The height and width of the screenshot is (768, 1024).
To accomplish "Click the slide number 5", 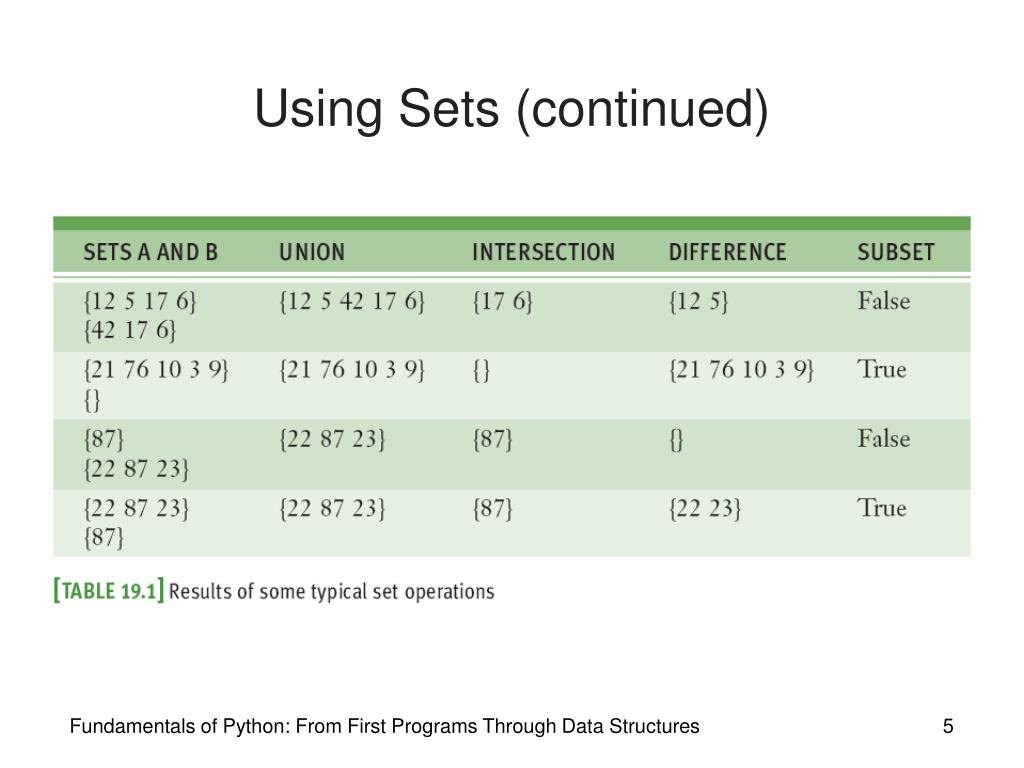I will (948, 726).
